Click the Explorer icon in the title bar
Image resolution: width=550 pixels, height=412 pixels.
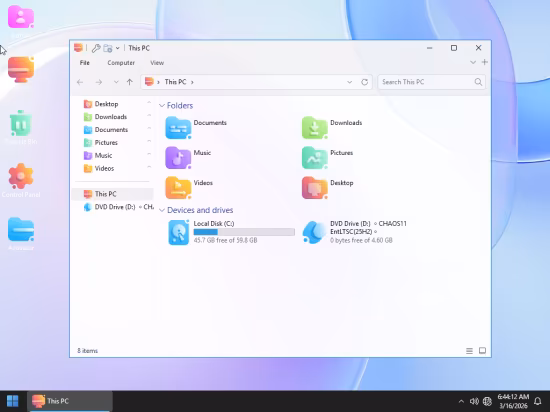click(78, 48)
